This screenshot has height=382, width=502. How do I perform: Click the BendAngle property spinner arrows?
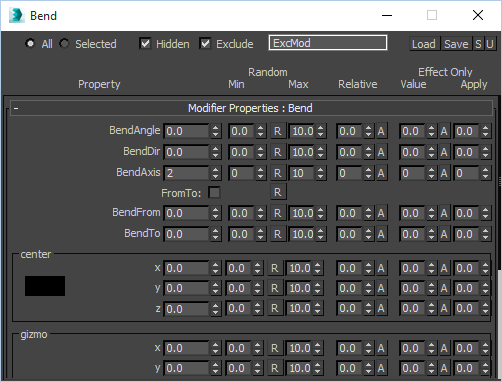[x=216, y=131]
